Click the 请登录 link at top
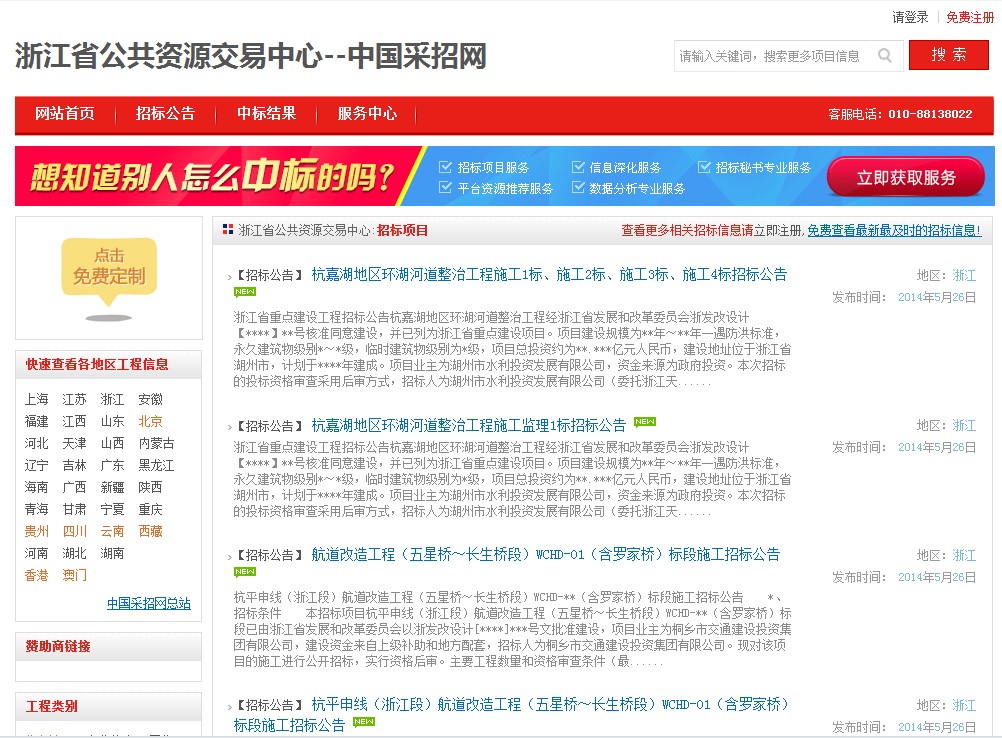This screenshot has width=1002, height=738. click(910, 17)
